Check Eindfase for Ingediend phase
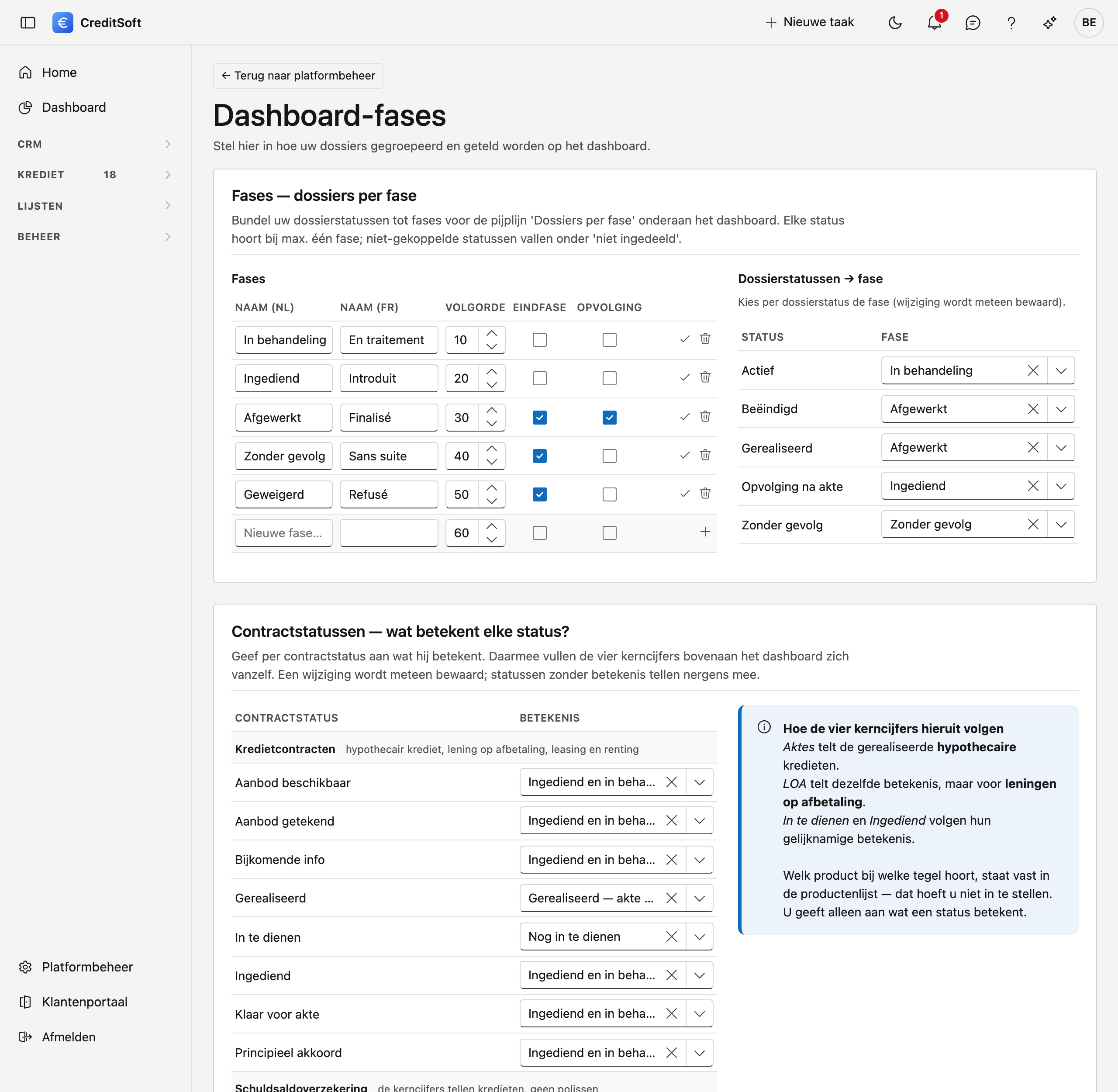1118x1092 pixels. coord(539,378)
